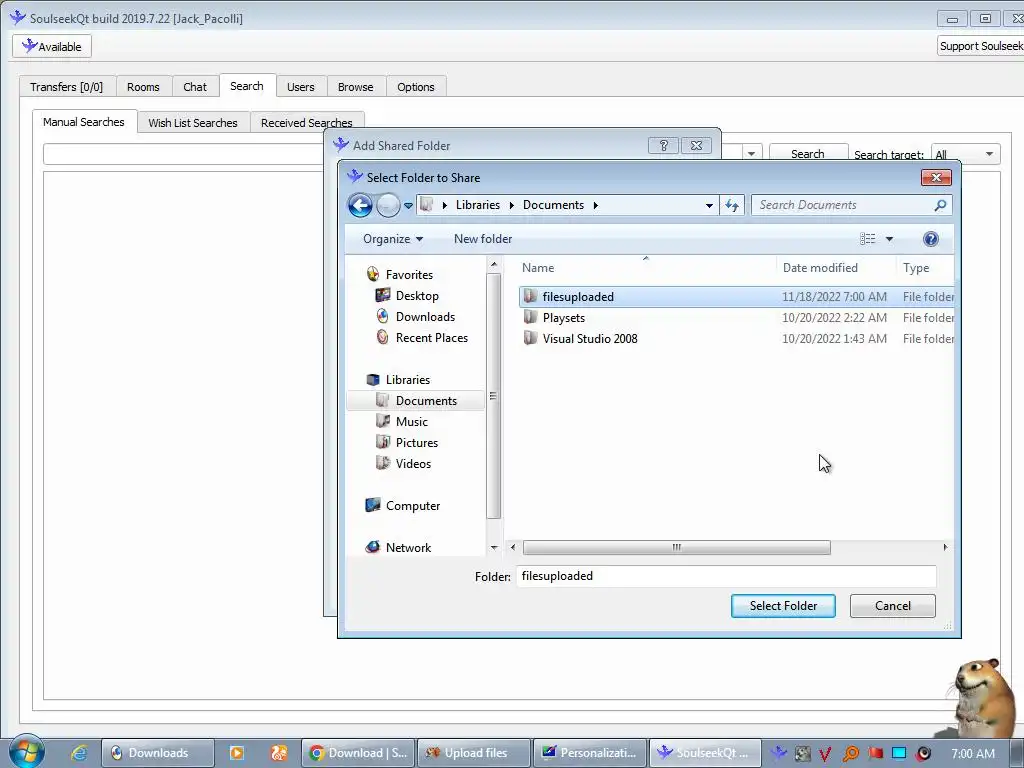
Task: Switch to the Browse tab
Action: tap(355, 87)
